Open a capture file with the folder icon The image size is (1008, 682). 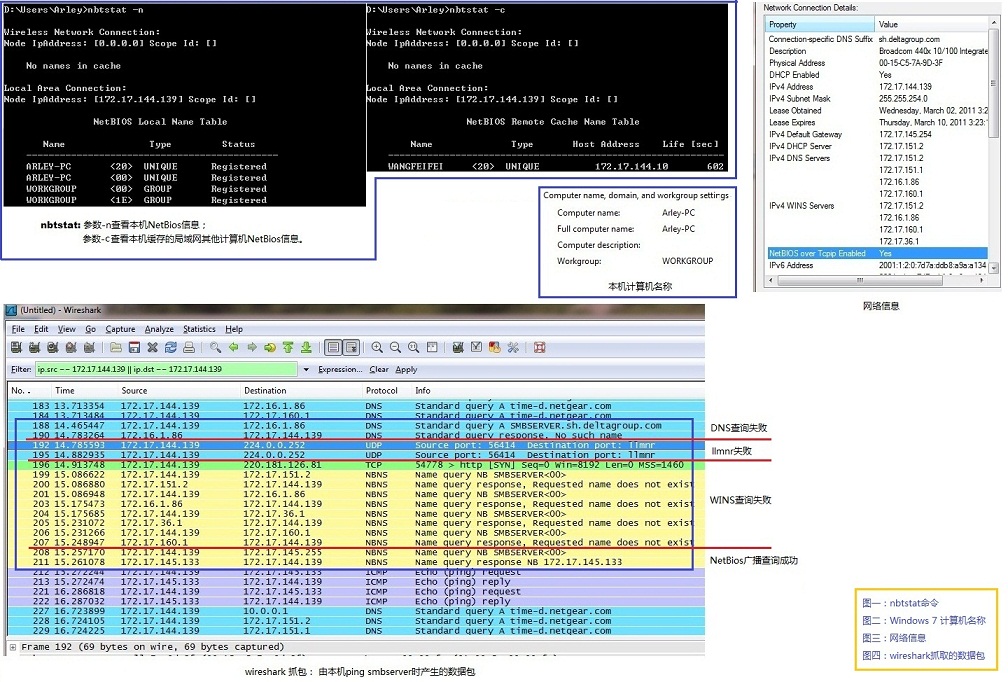tap(116, 348)
